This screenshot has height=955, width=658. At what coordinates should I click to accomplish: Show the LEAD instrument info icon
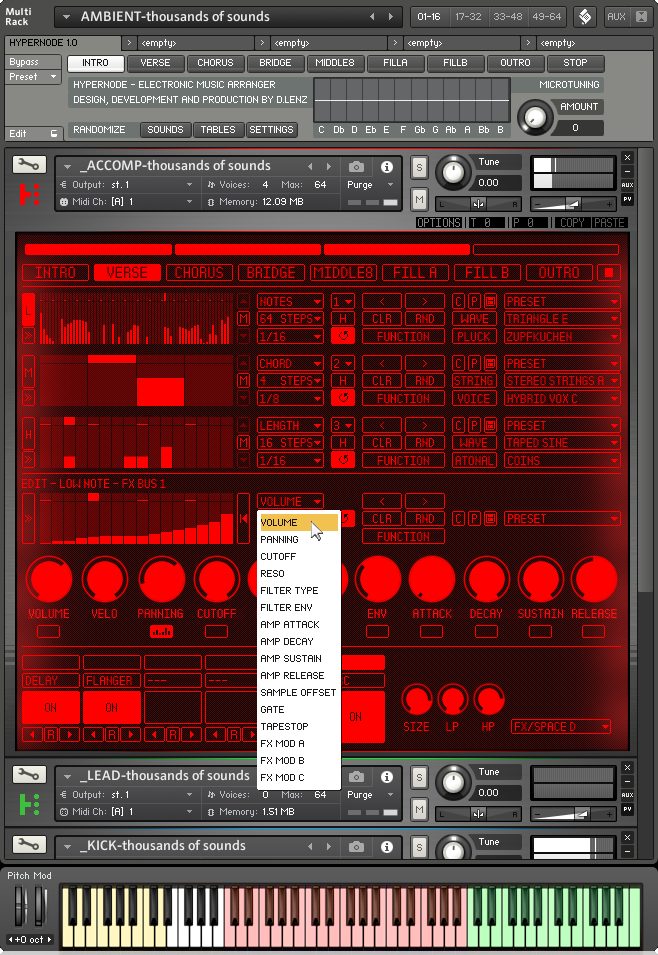click(x=386, y=777)
